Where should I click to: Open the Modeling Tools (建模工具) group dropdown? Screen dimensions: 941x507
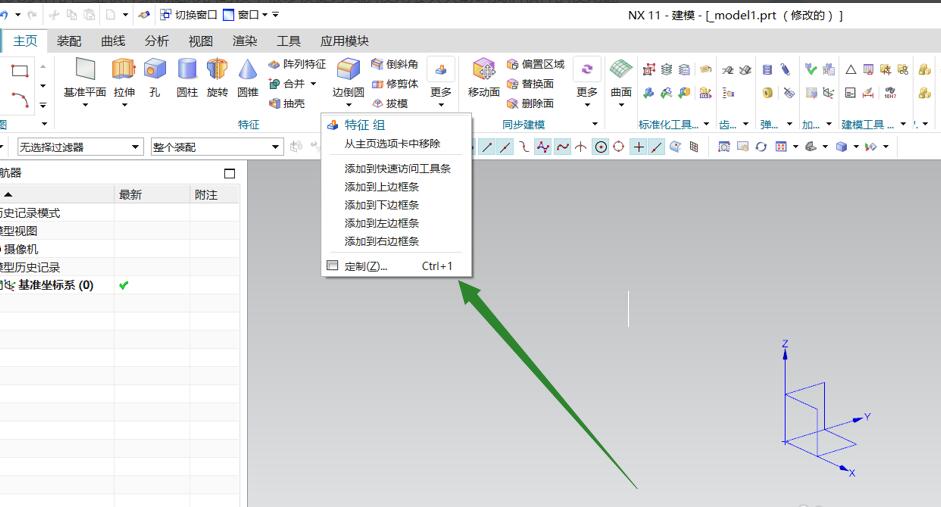tap(903, 124)
